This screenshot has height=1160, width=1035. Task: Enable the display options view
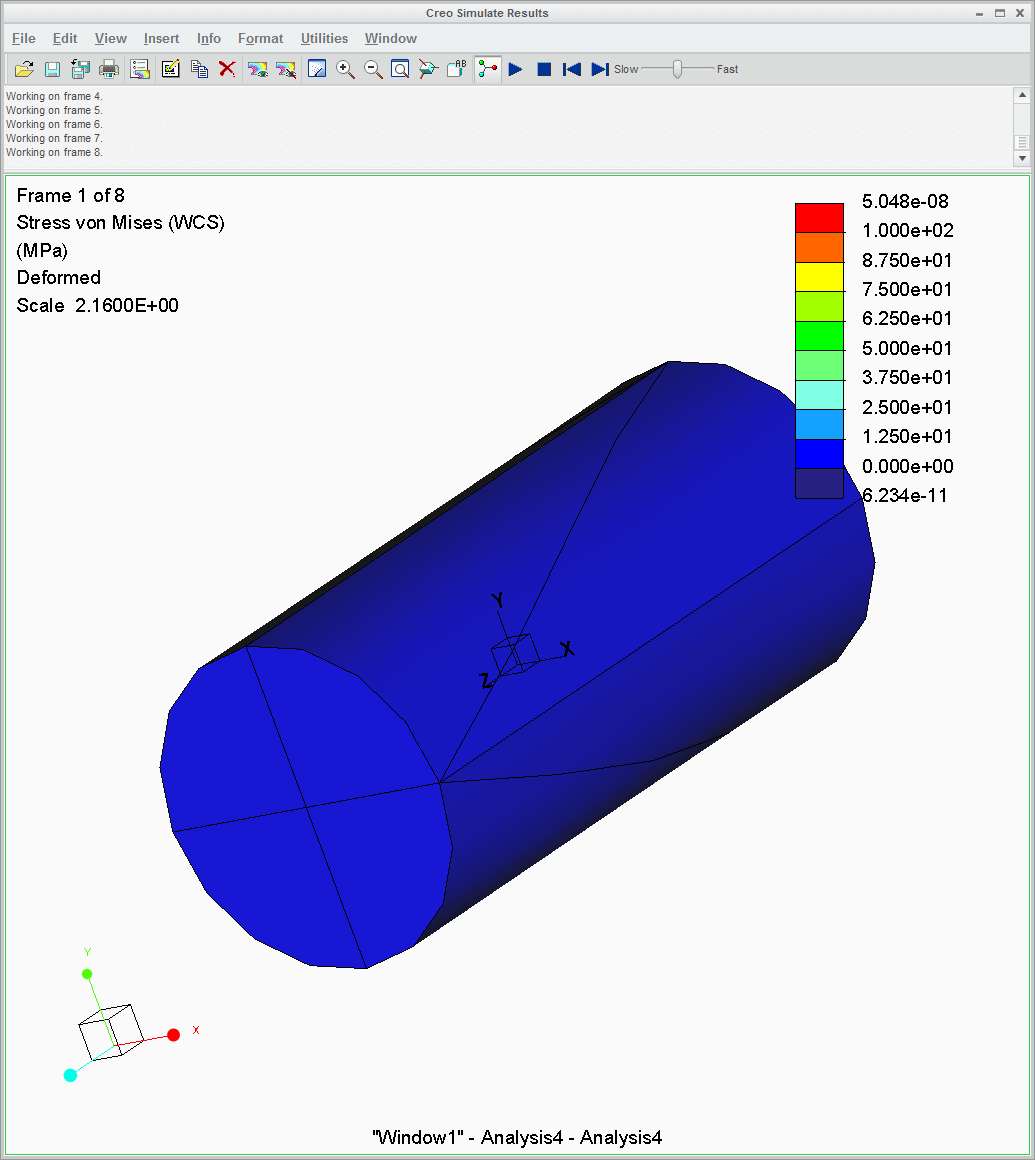[316, 69]
